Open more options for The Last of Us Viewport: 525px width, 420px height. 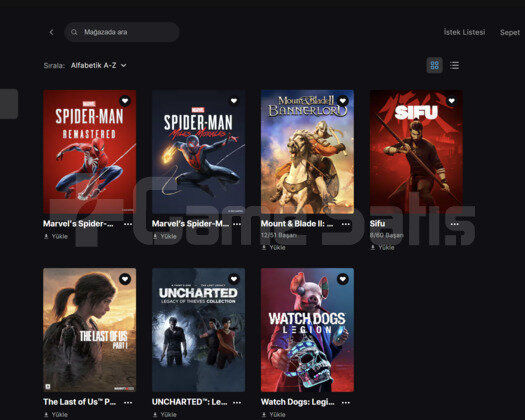coord(128,402)
